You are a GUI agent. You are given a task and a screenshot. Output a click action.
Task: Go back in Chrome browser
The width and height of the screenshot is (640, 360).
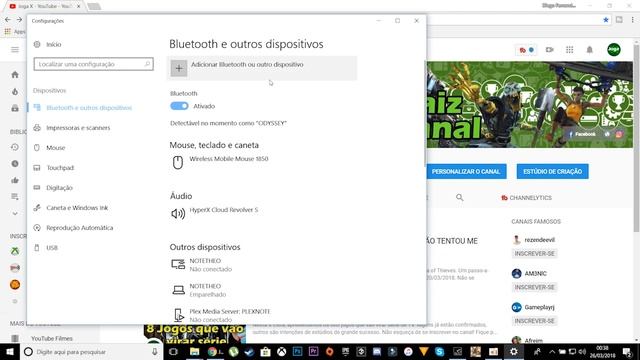click(8, 20)
